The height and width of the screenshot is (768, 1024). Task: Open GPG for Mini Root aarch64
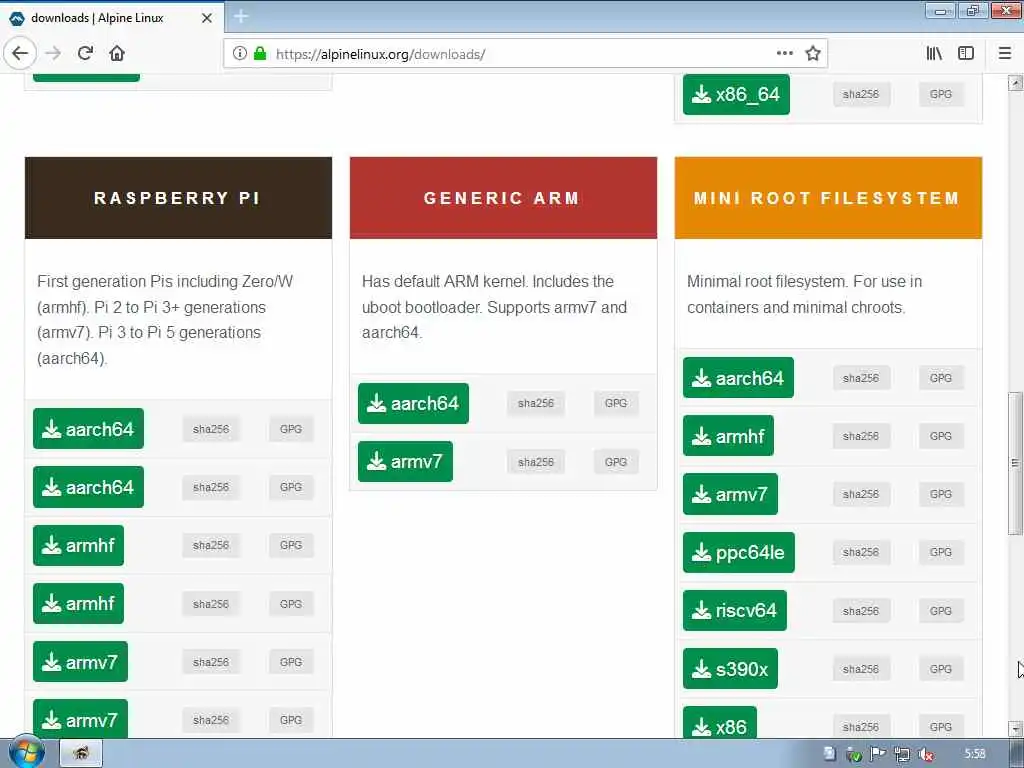click(940, 378)
